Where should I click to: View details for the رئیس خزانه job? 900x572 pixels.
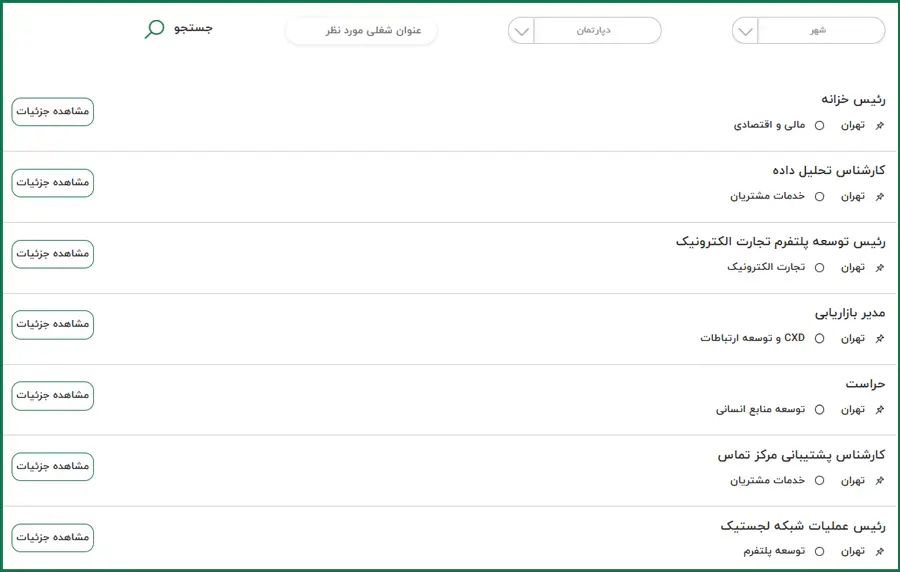tap(53, 112)
